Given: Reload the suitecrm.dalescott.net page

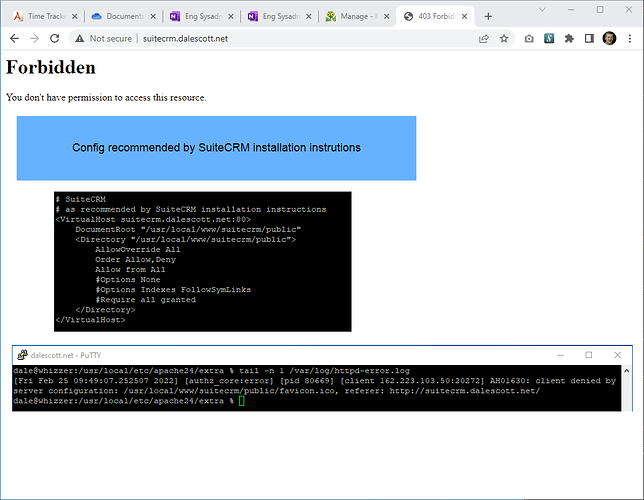Looking at the screenshot, I should tap(55, 39).
